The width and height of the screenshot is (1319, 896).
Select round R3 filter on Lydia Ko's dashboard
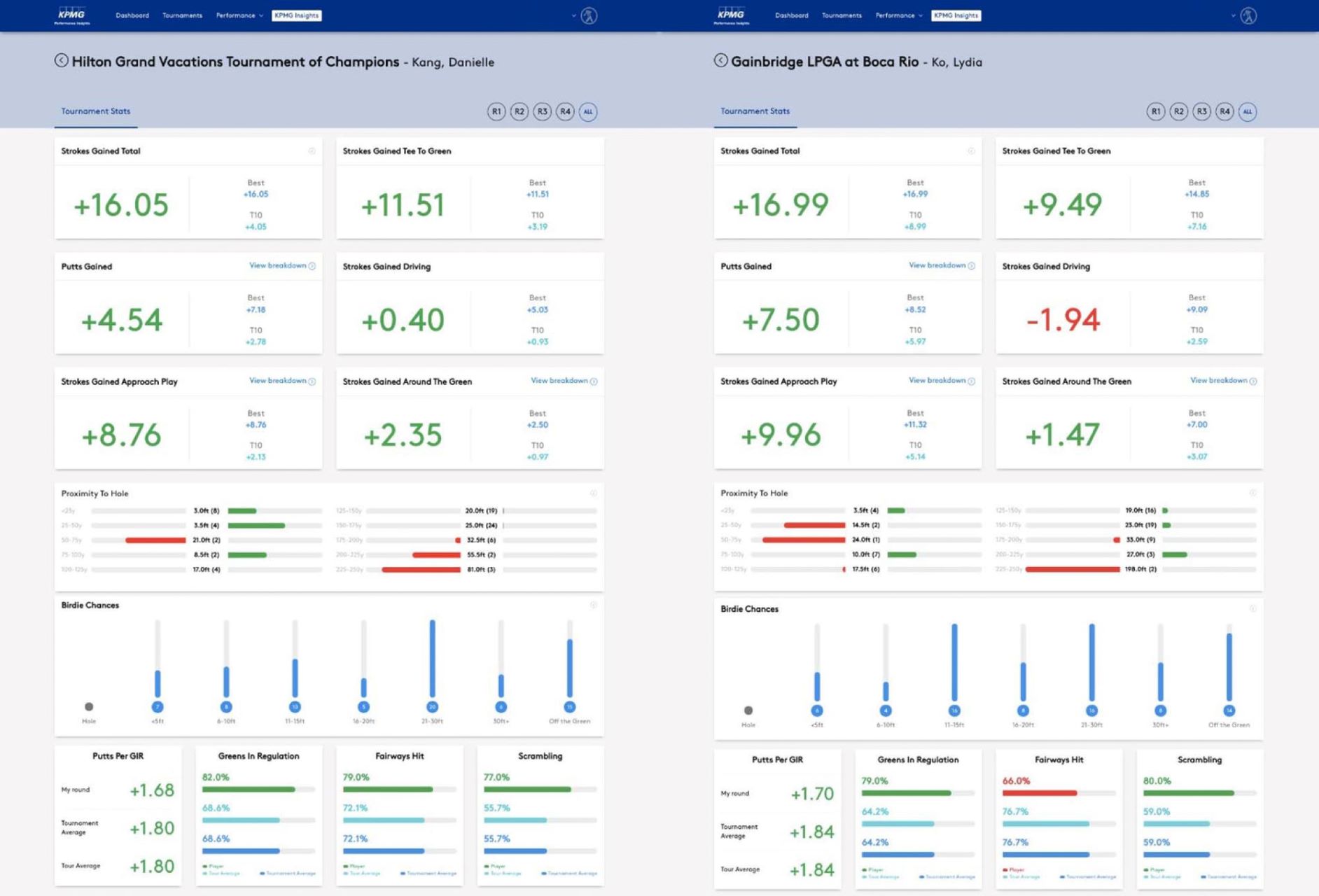[x=1201, y=111]
